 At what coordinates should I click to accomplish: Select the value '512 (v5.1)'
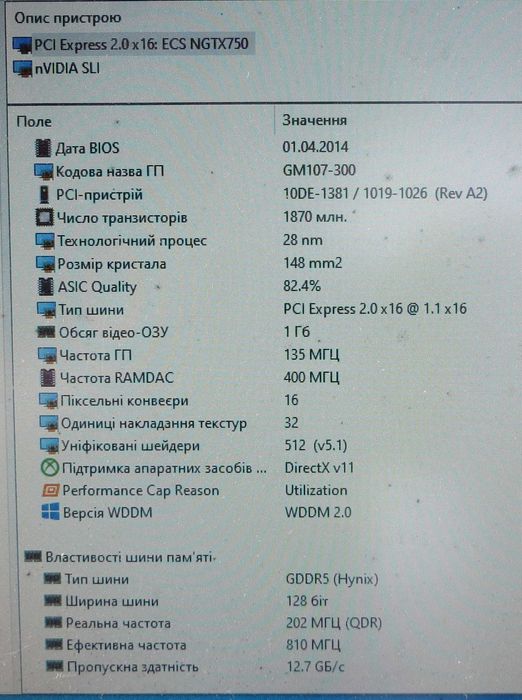coord(316,445)
